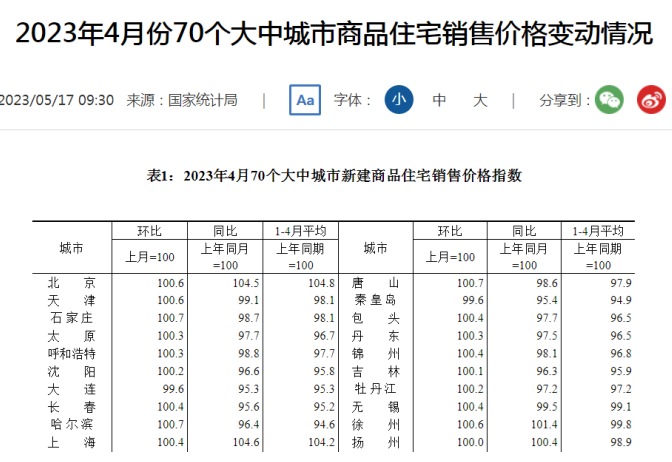Viewport: 672px width, 462px height.
Task: Click Beijing's 1-4 month average 104.8
Action: pyautogui.click(x=321, y=283)
